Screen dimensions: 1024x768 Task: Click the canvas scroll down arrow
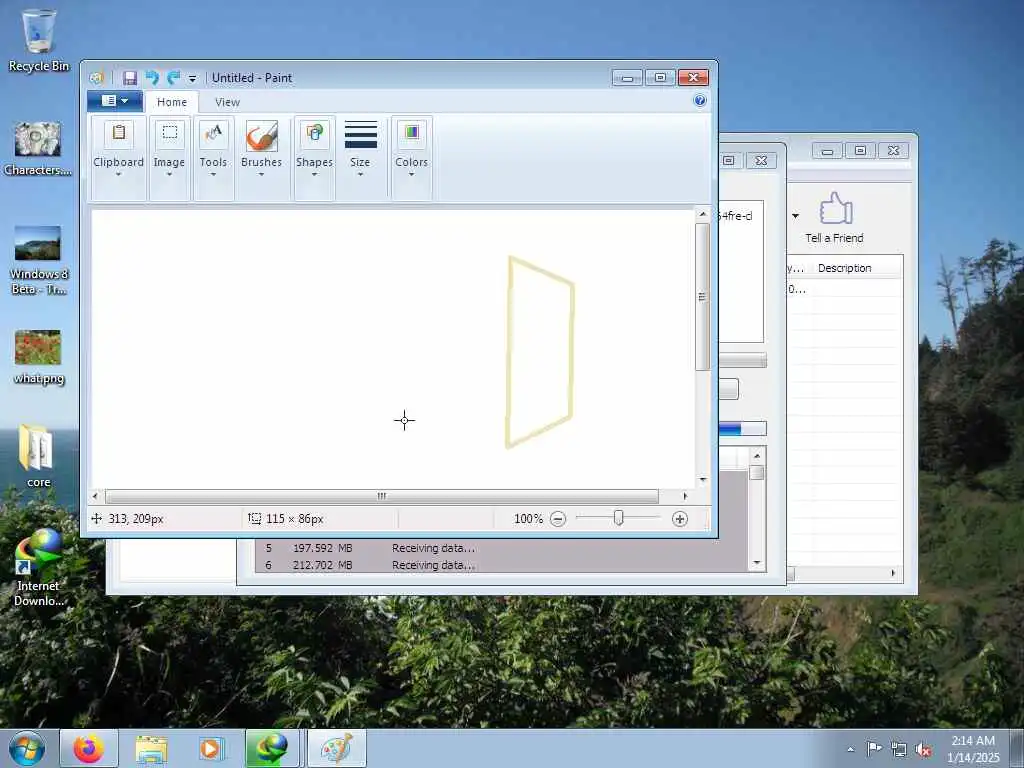703,480
